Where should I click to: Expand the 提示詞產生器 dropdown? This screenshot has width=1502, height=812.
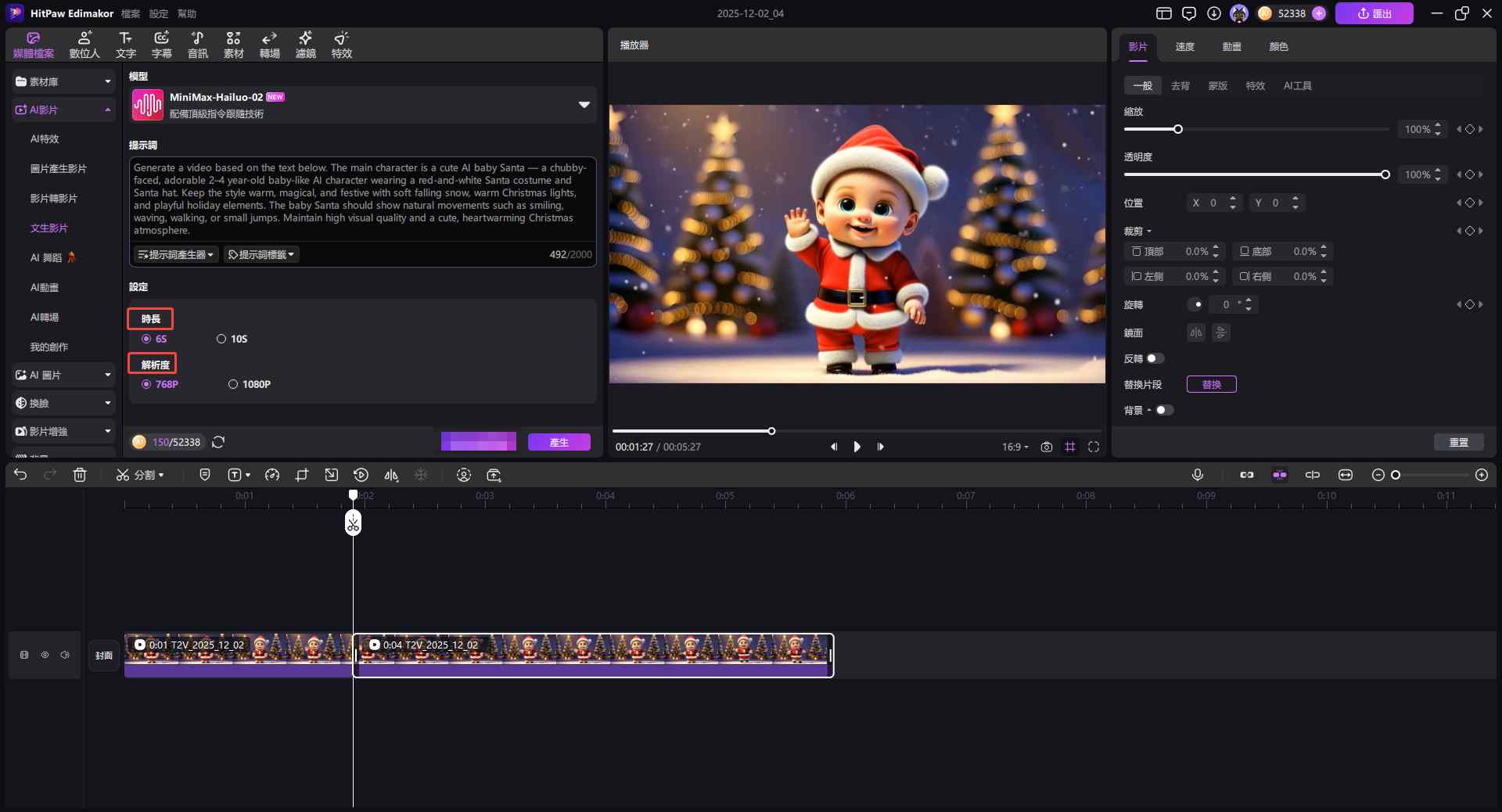point(175,254)
